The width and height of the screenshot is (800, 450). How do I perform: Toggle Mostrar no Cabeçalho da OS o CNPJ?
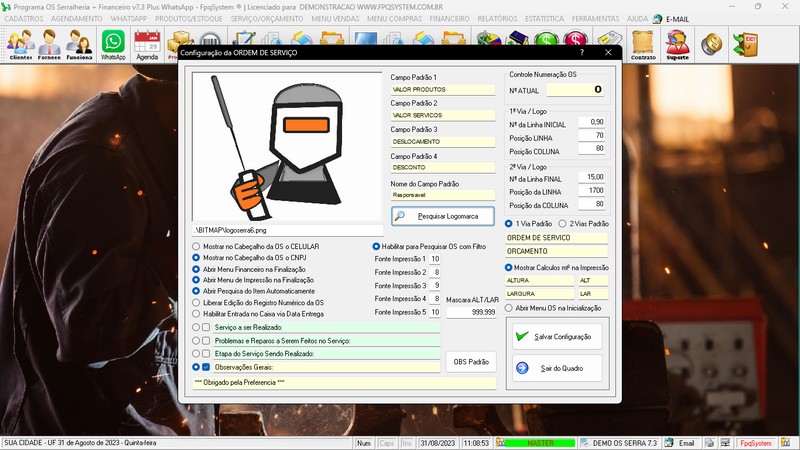tap(196, 258)
